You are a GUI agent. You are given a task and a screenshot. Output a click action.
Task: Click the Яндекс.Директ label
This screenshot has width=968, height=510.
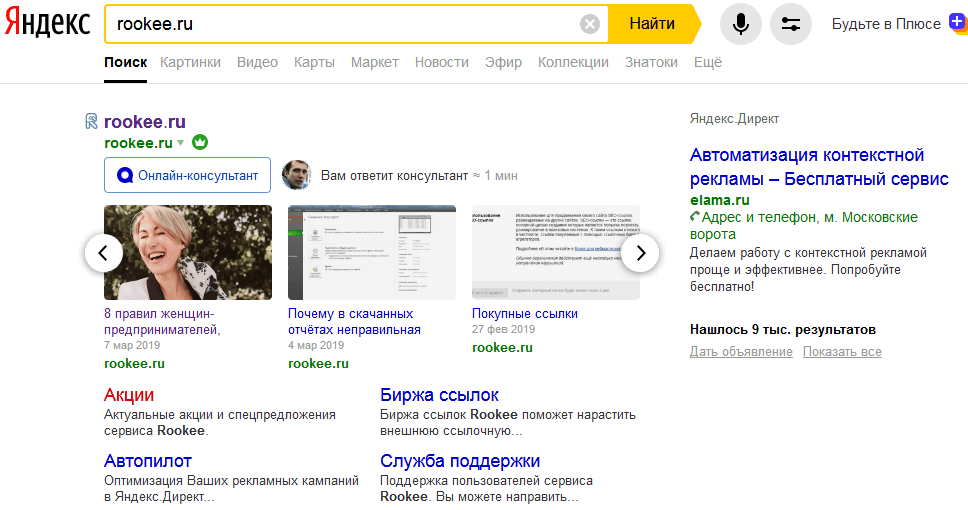(x=734, y=119)
